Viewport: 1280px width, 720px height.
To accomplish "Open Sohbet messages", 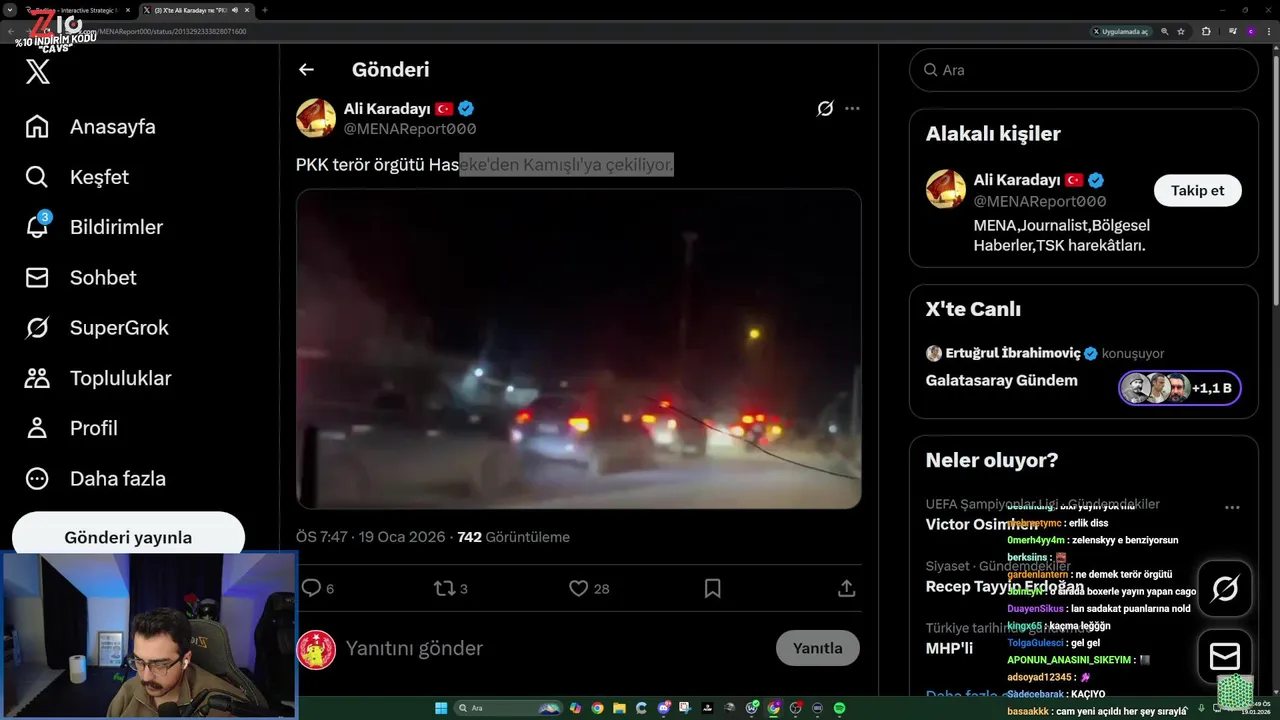I will pos(80,278).
